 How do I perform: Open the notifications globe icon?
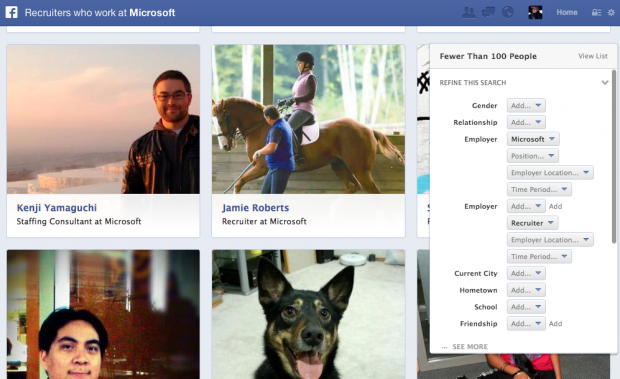tap(508, 12)
